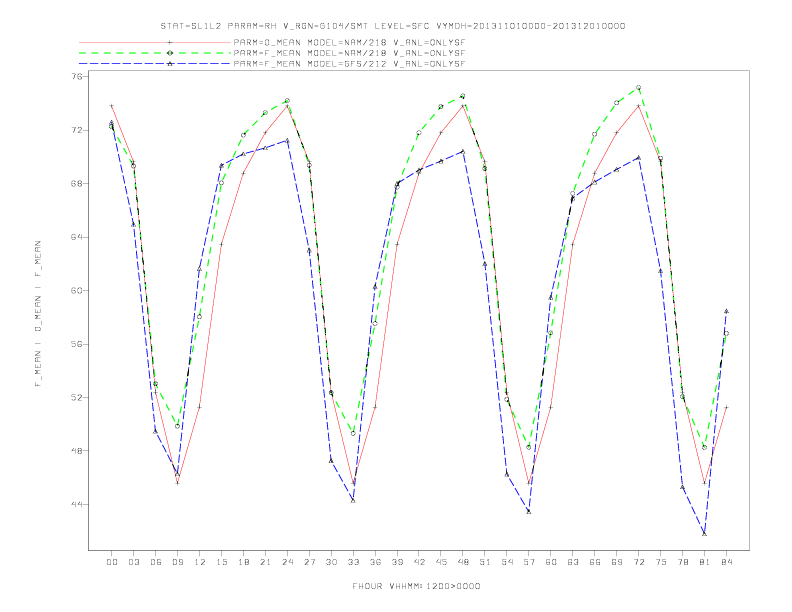The width and height of the screenshot is (792, 612).
Task: Click the lowest blue triangle marker at hour 81
Action: pyautogui.click(x=704, y=534)
